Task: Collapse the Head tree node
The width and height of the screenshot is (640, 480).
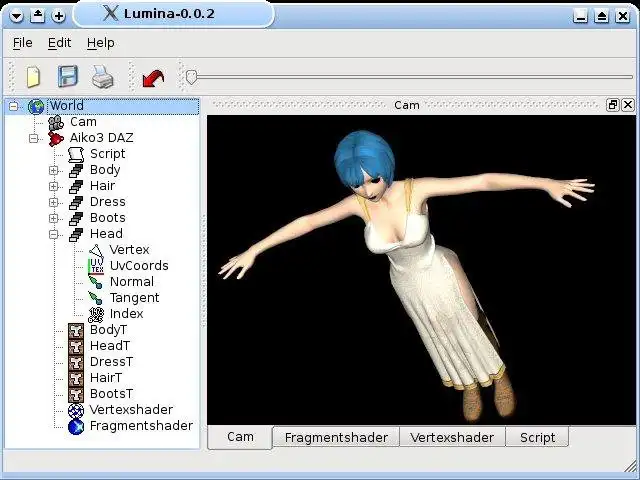Action: click(x=53, y=234)
